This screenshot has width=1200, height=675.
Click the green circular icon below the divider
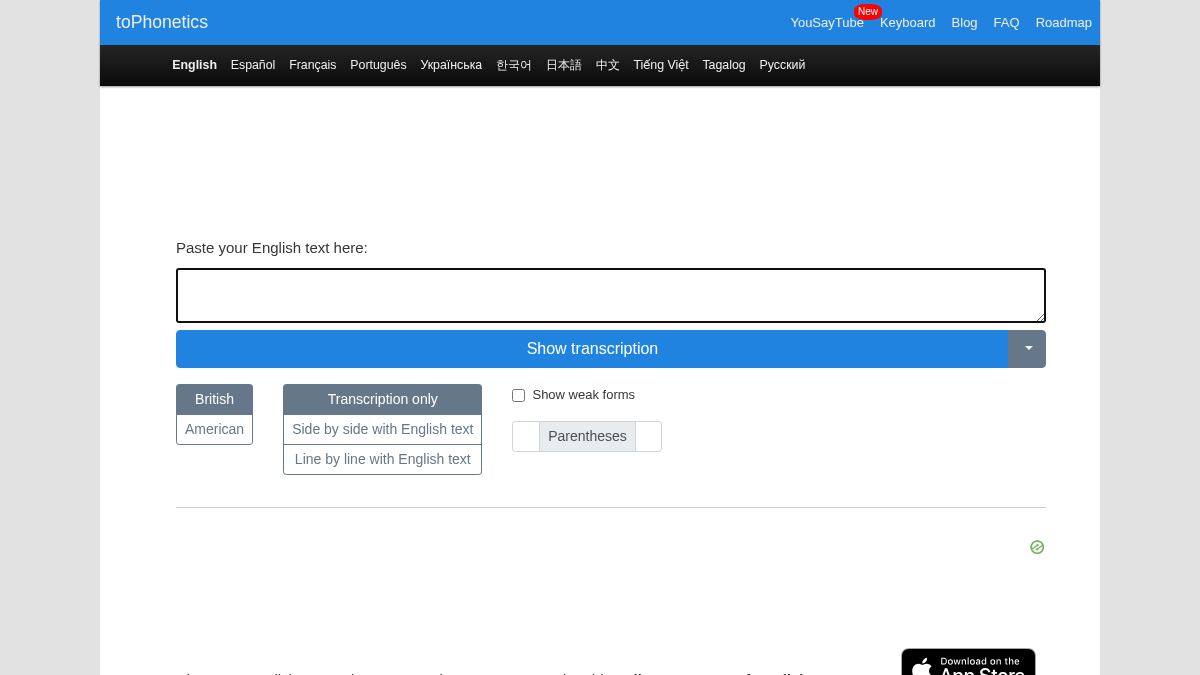1037,547
